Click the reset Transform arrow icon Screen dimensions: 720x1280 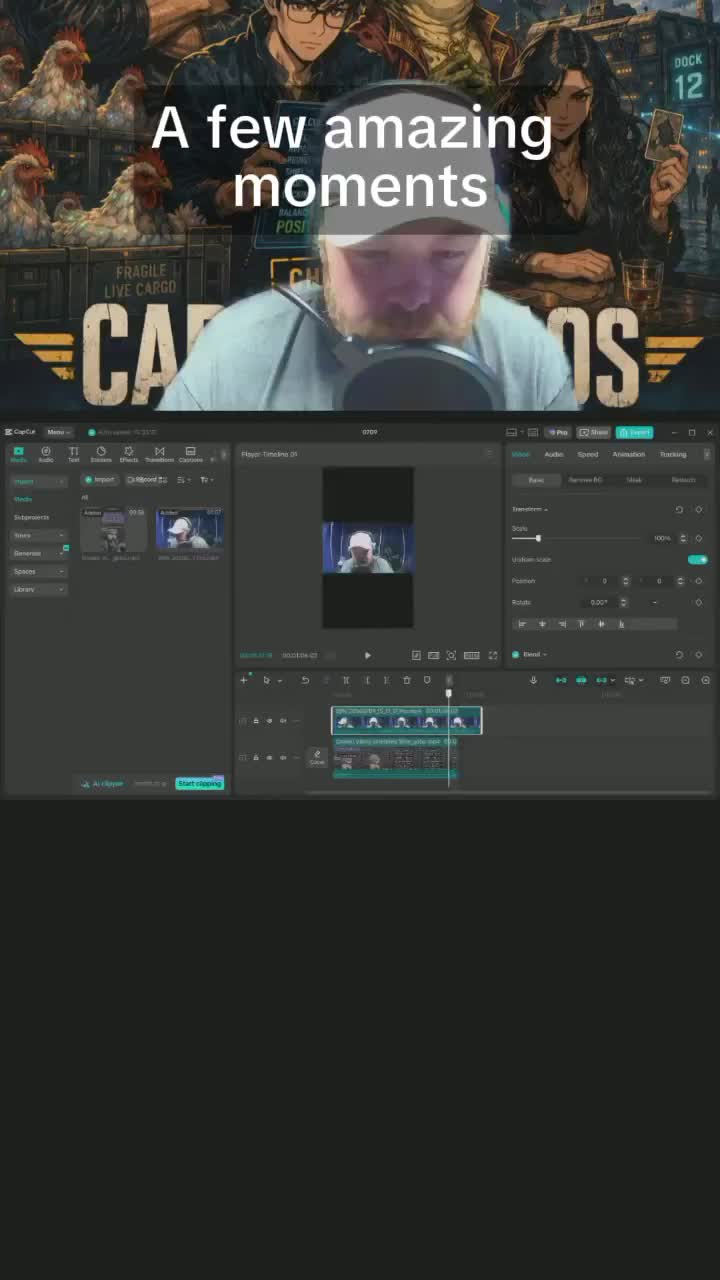click(x=679, y=510)
